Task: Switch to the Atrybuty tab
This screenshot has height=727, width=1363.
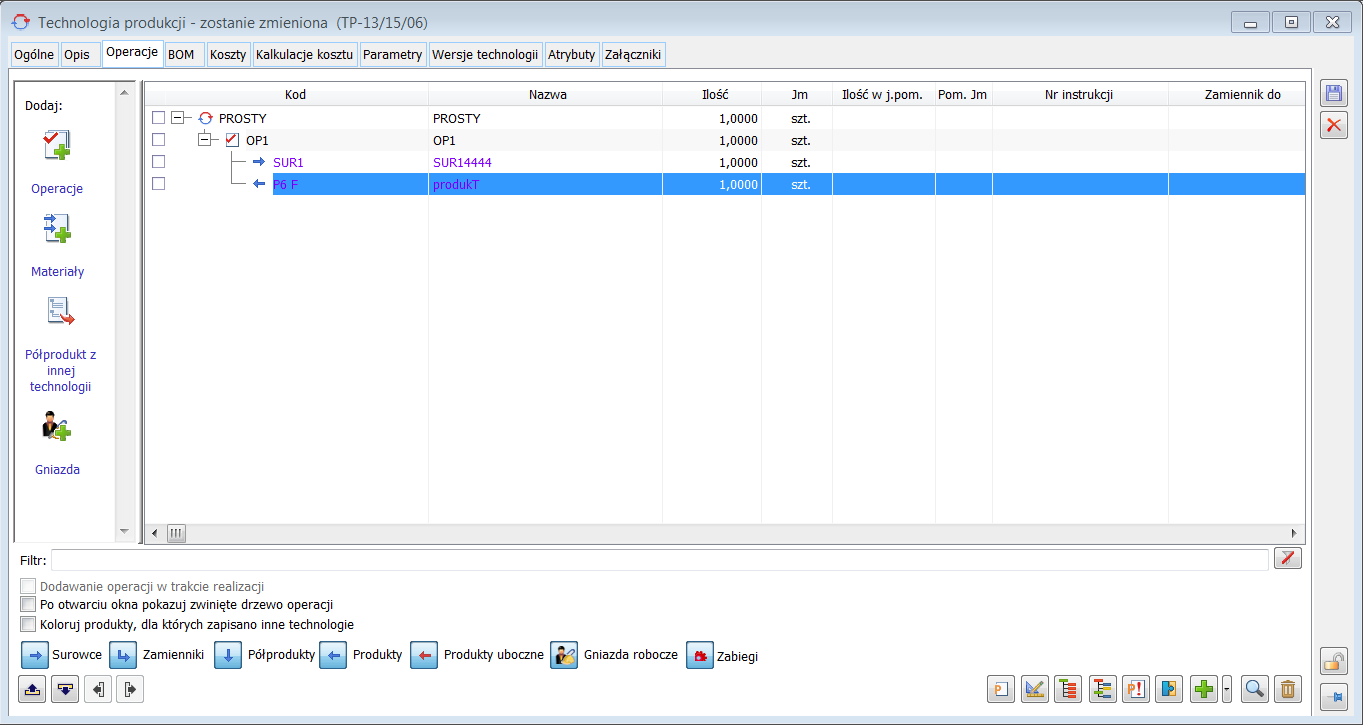Action: pos(572,55)
